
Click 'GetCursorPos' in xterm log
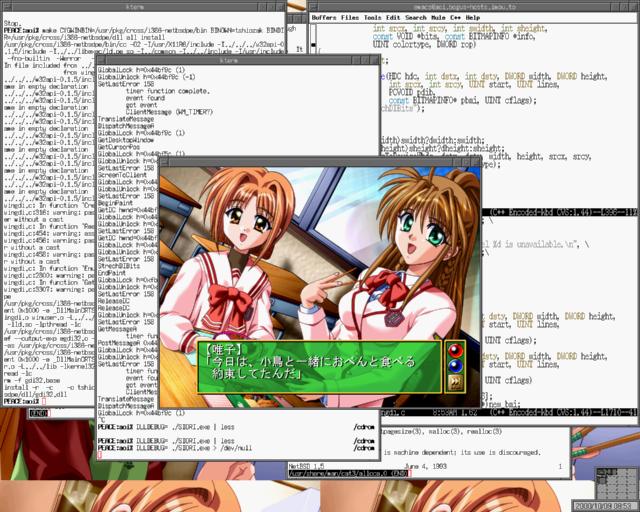[x=119, y=147]
